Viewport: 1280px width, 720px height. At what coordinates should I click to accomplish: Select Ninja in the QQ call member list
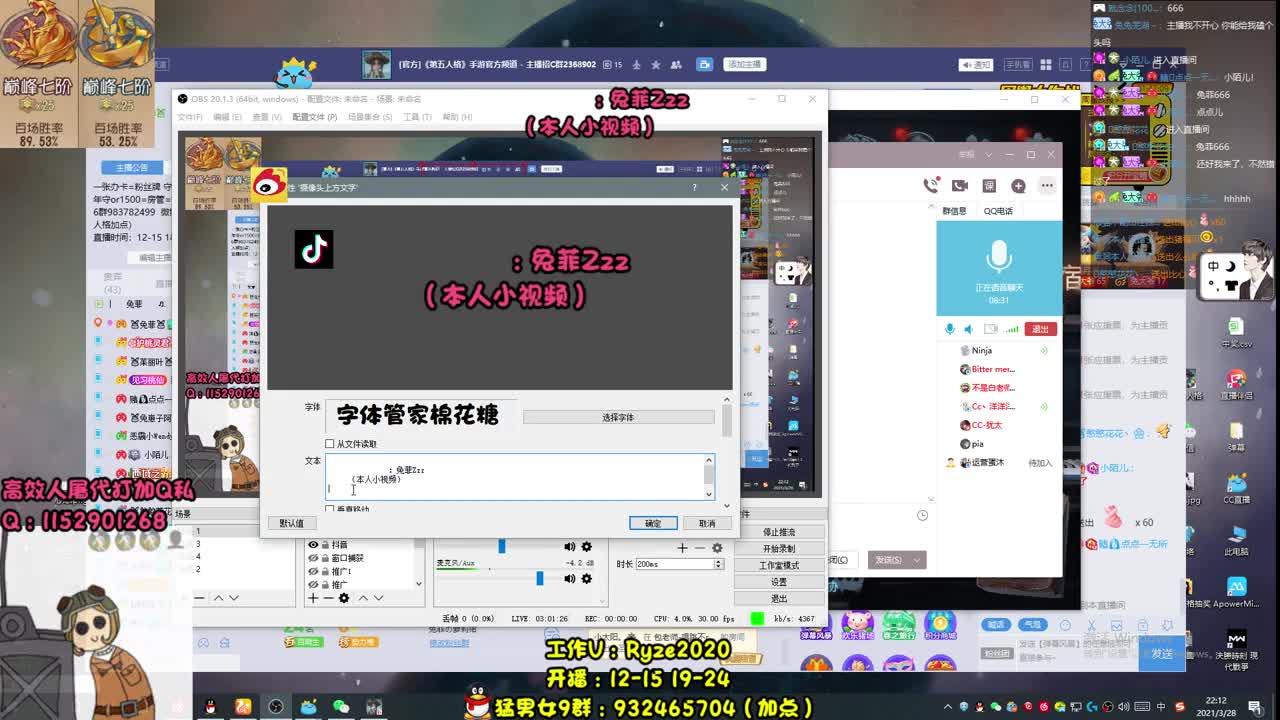click(982, 350)
